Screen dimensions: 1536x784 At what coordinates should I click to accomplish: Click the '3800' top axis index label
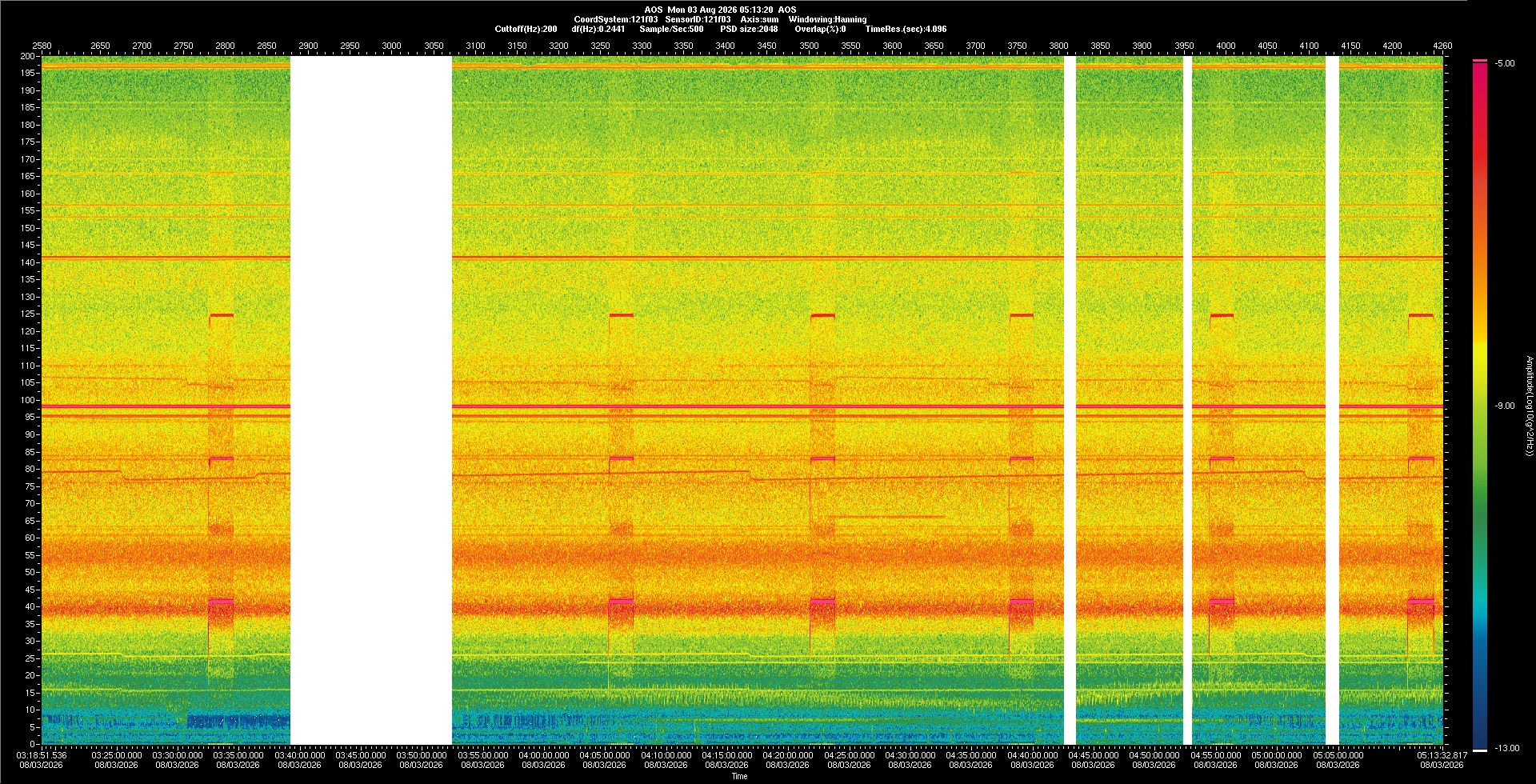point(1058,46)
